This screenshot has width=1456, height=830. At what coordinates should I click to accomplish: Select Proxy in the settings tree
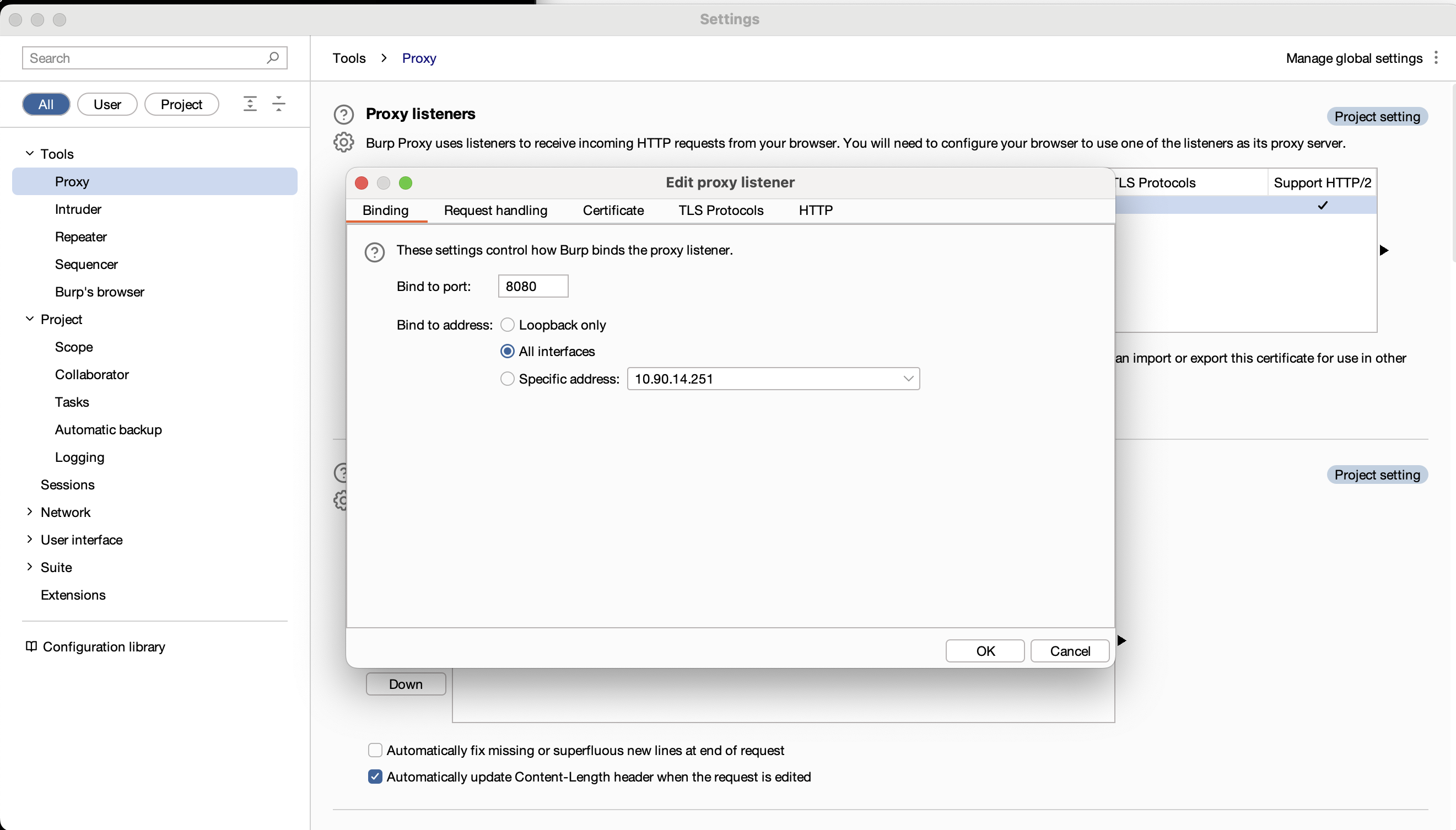(x=154, y=181)
